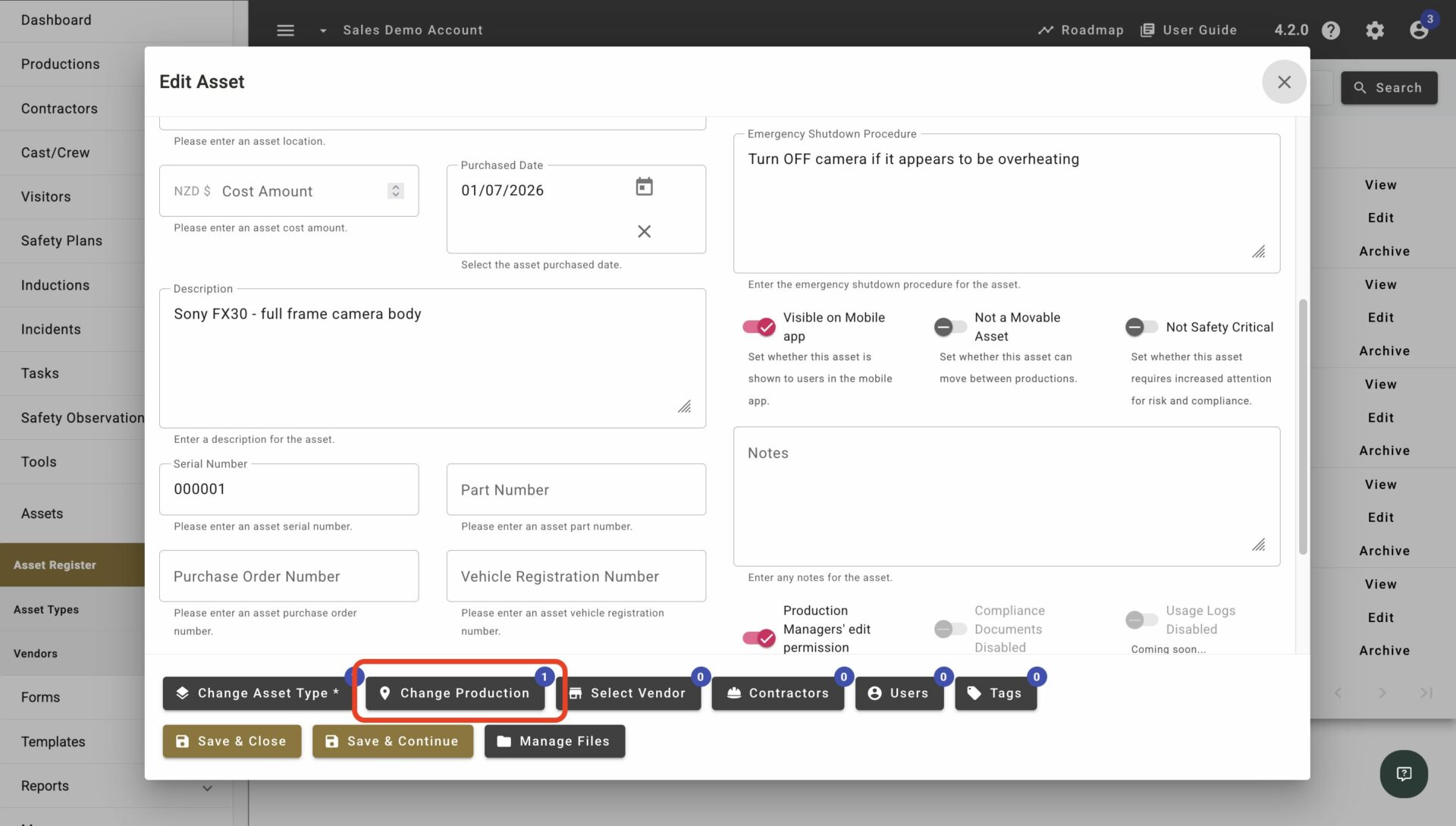
Task: Click the Select Vendor button
Action: coord(628,693)
